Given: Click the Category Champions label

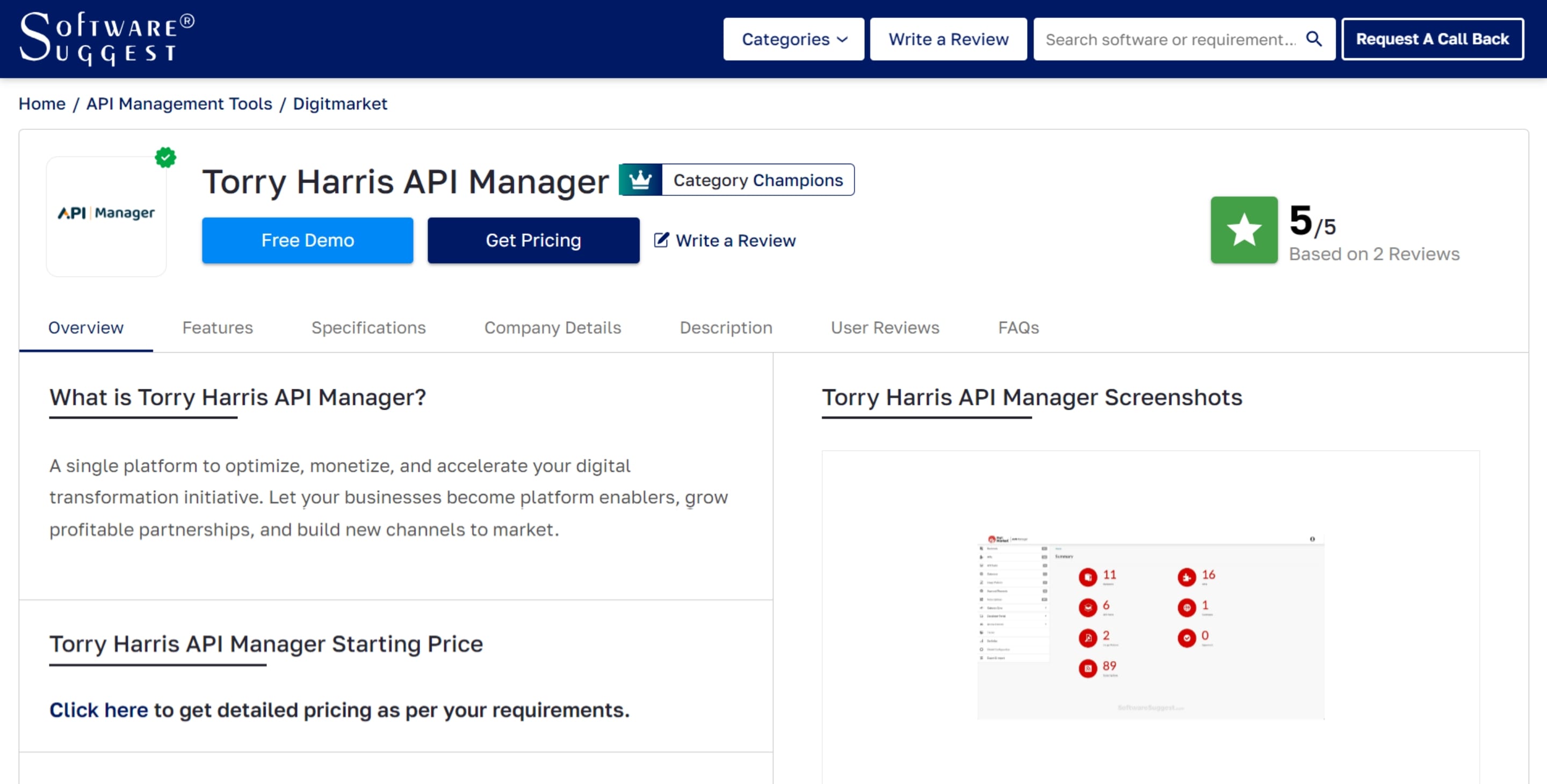Looking at the screenshot, I should [x=758, y=180].
